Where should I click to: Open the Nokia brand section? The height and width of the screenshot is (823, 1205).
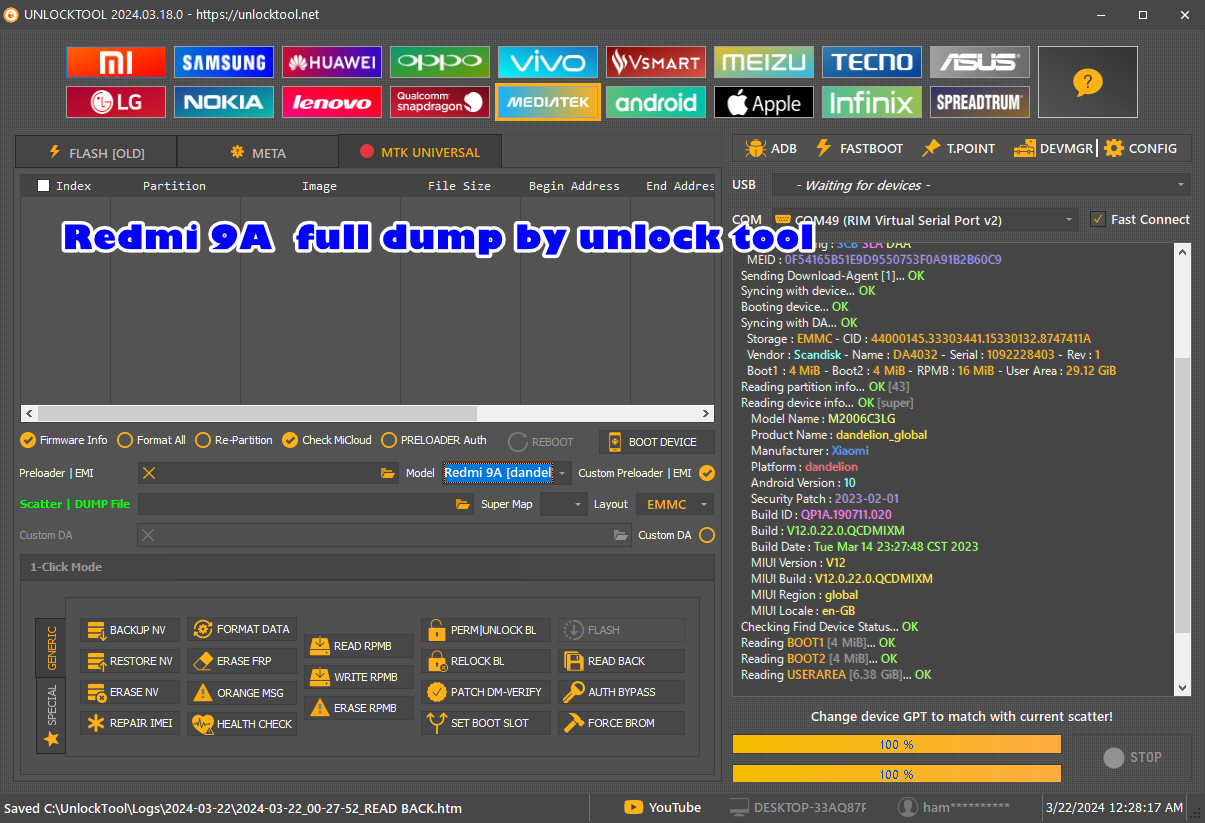(224, 102)
